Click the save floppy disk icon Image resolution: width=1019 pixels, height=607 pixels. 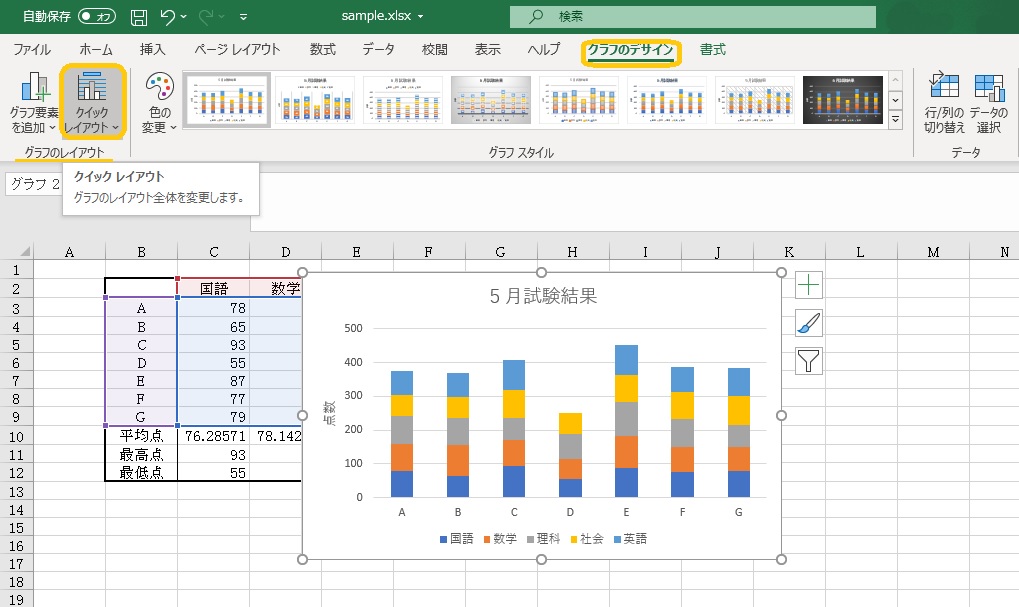(x=139, y=17)
